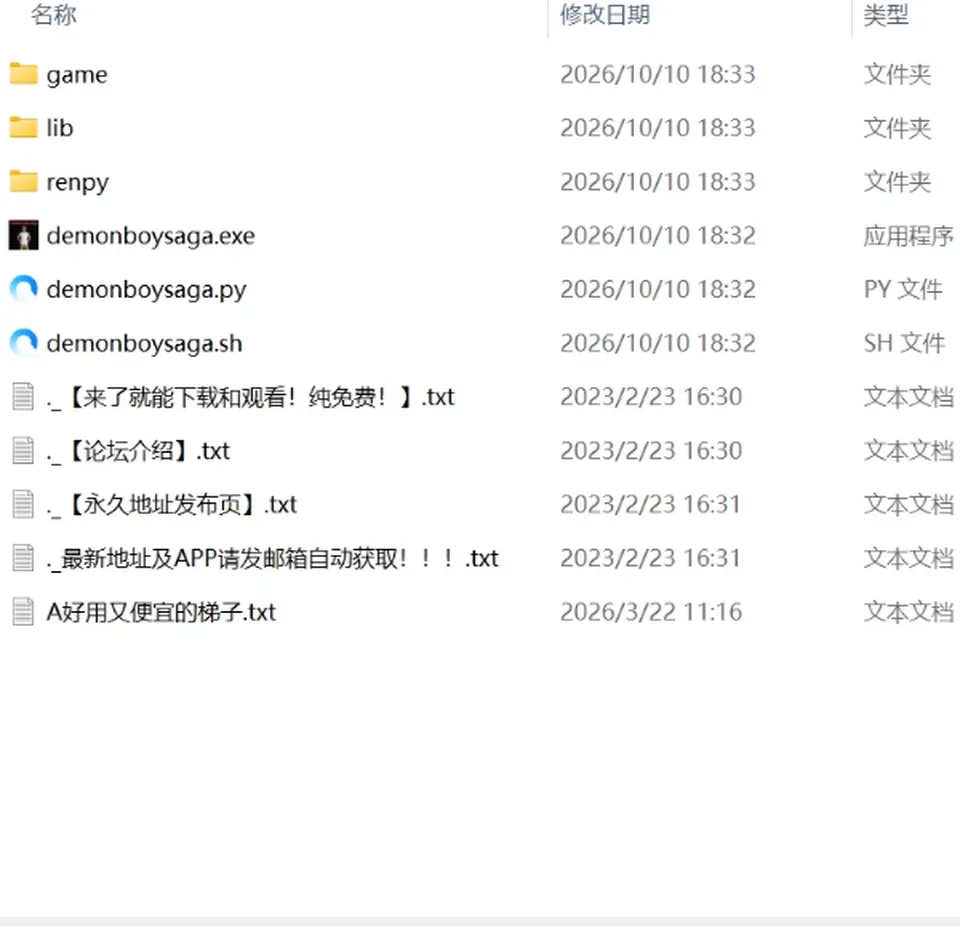This screenshot has width=960, height=928.
Task: Select the demonboysaga.exe application icon
Action: click(x=23, y=235)
